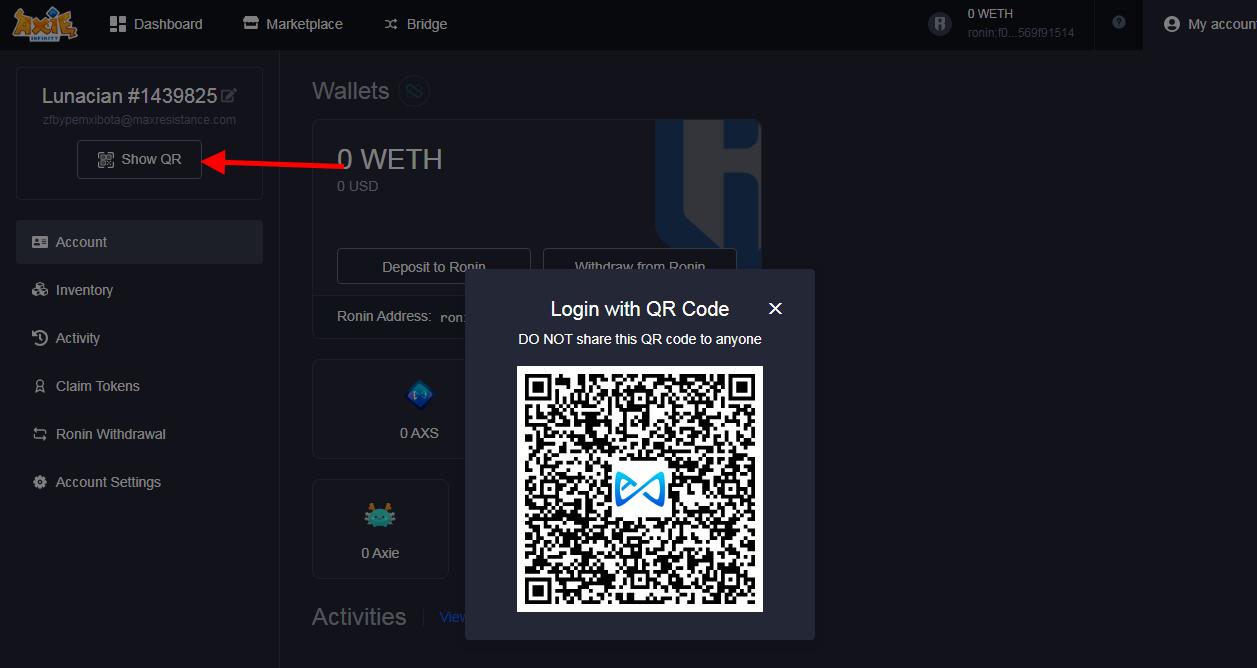Image resolution: width=1257 pixels, height=668 pixels.
Task: Go to Claim Tokens
Action: 139,386
